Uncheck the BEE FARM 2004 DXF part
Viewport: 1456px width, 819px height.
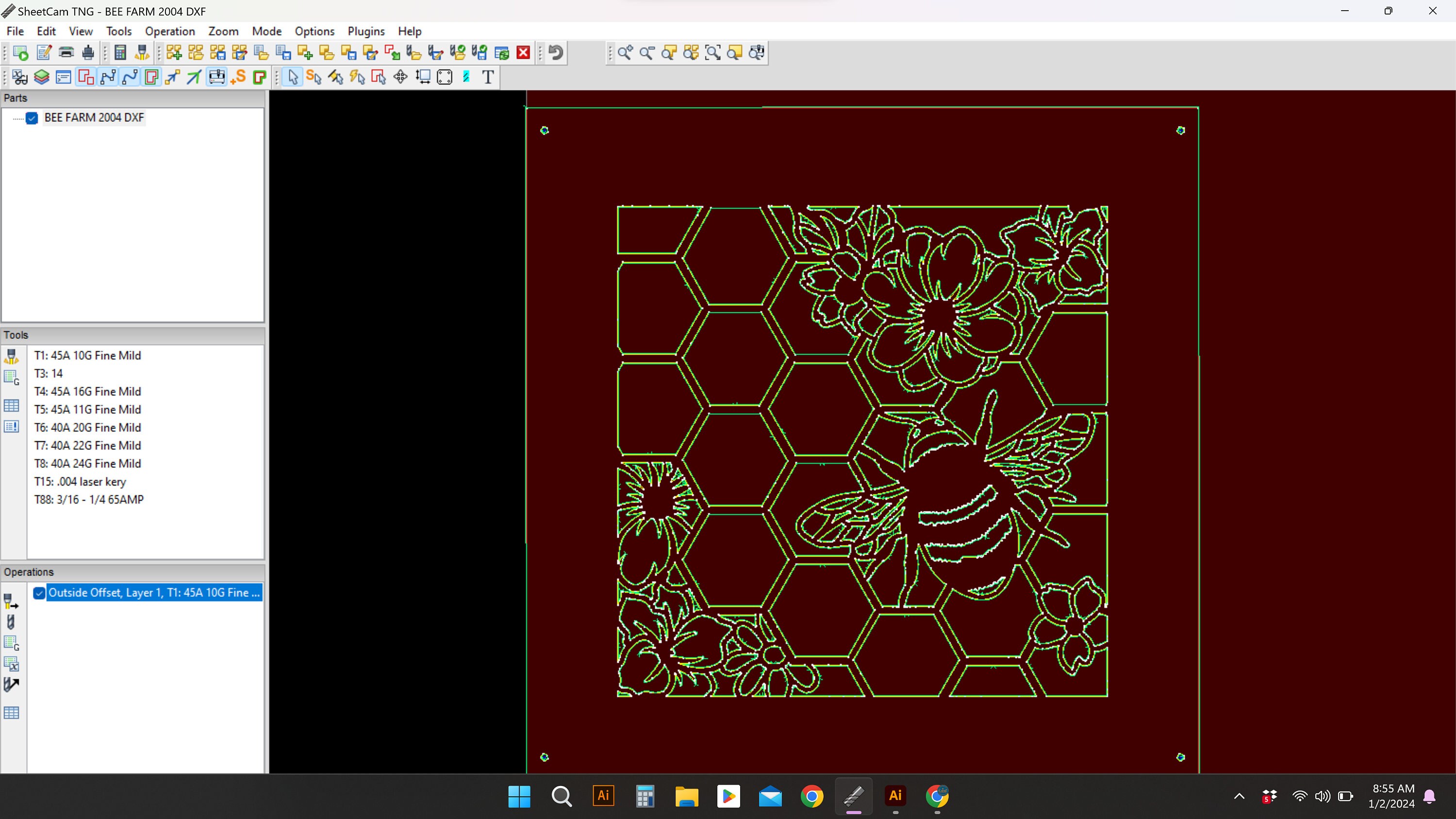pyautogui.click(x=32, y=117)
